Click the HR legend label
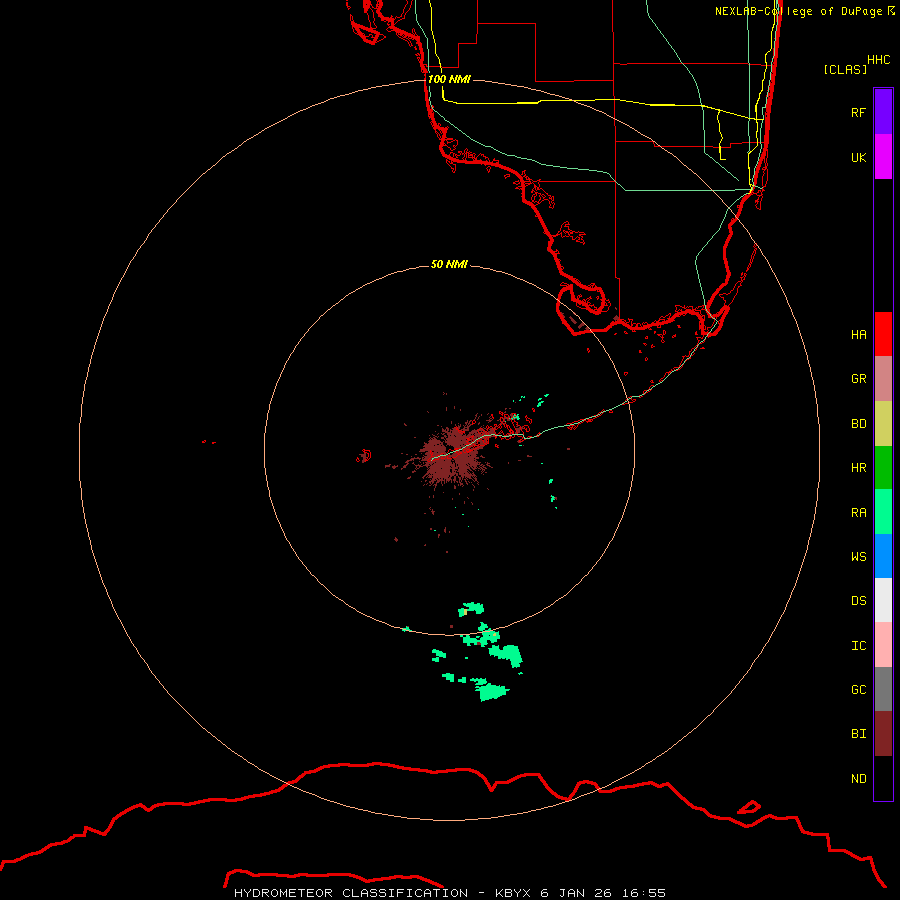 click(x=858, y=468)
